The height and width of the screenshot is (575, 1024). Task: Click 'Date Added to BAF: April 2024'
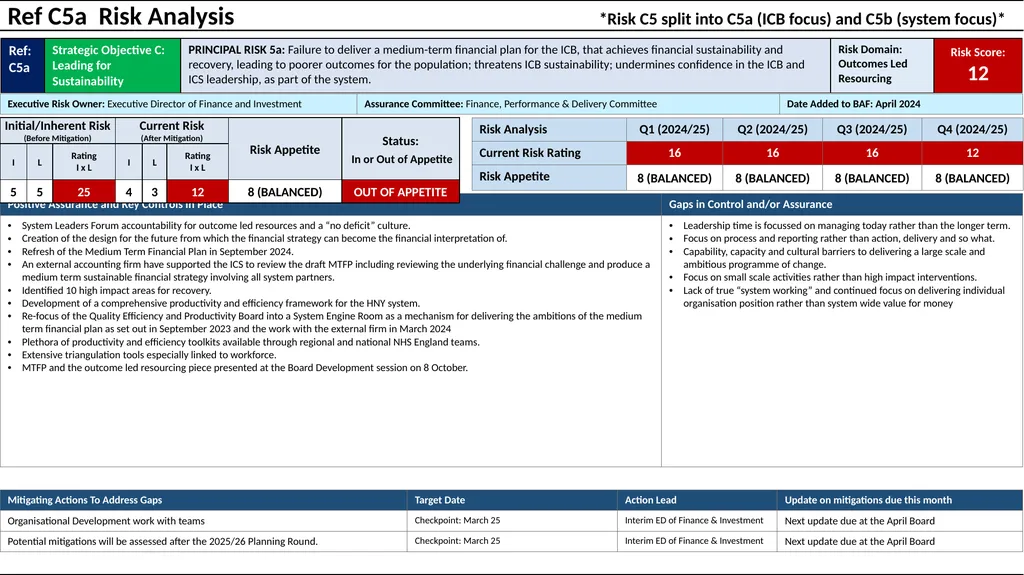pos(854,104)
